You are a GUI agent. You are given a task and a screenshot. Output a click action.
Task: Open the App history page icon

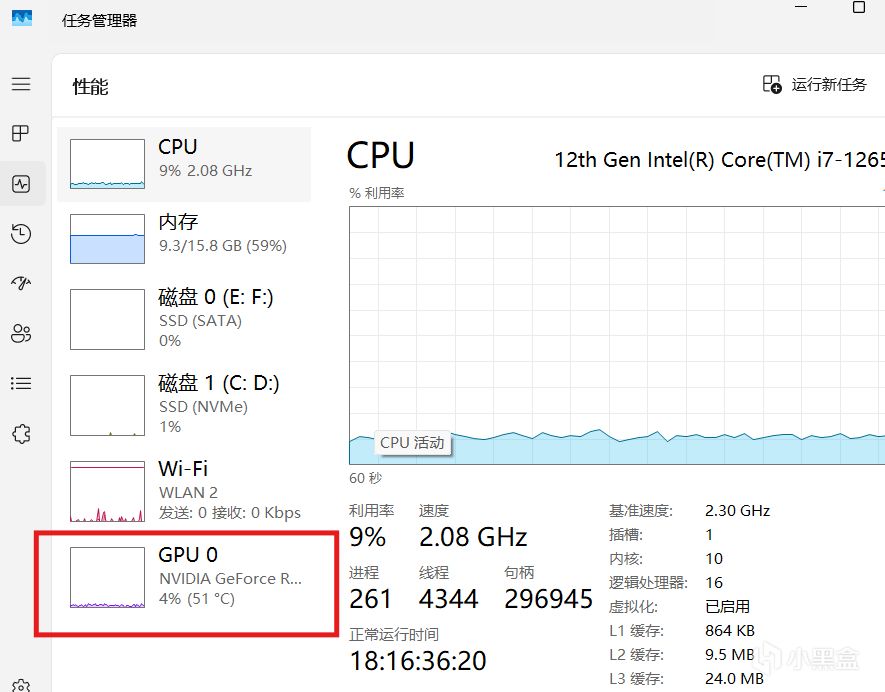(x=21, y=234)
